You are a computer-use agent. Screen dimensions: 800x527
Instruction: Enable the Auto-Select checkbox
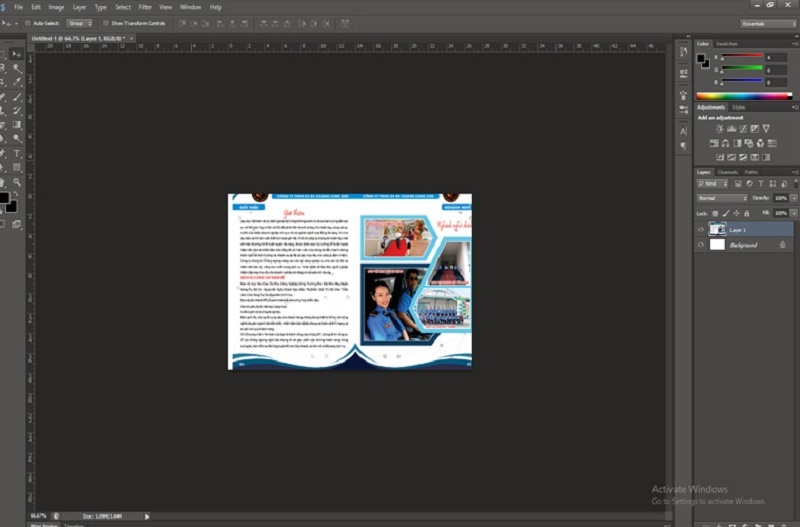pyautogui.click(x=28, y=23)
